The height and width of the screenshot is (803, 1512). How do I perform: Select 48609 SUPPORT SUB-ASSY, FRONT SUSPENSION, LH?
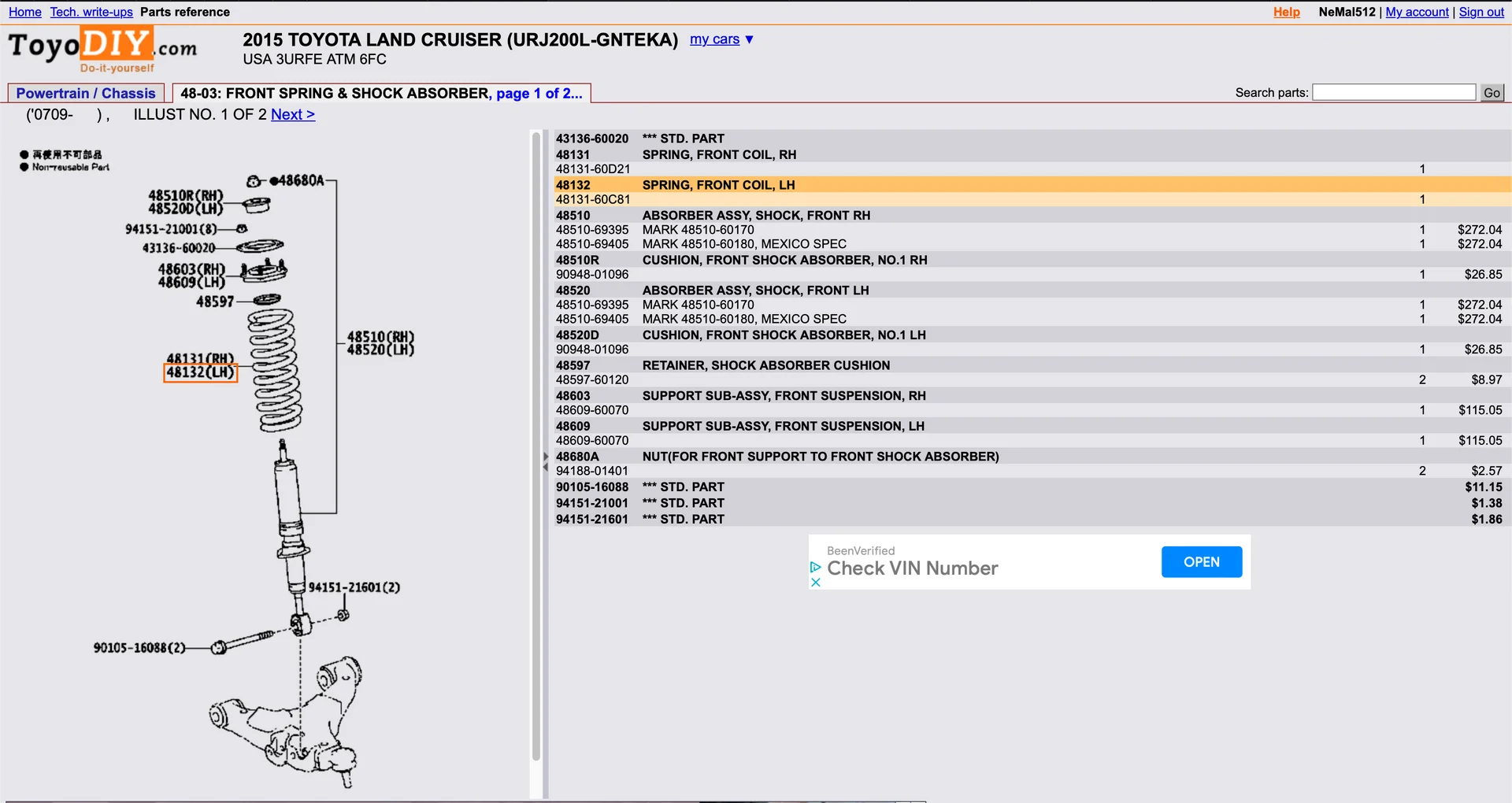click(1032, 426)
